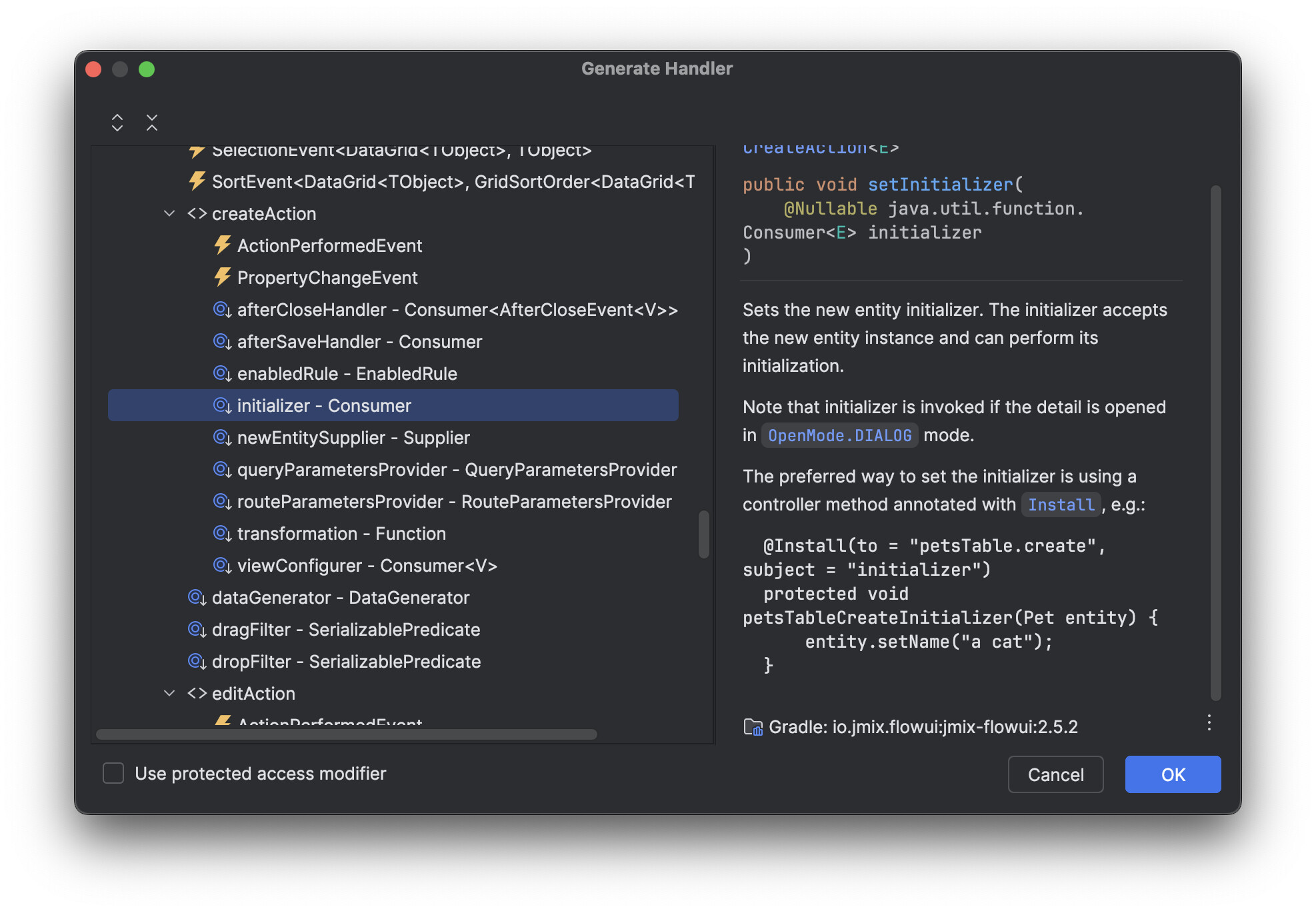Viewport: 1316px width, 913px height.
Task: Click the install icon beside dragFilter
Action: (x=197, y=630)
